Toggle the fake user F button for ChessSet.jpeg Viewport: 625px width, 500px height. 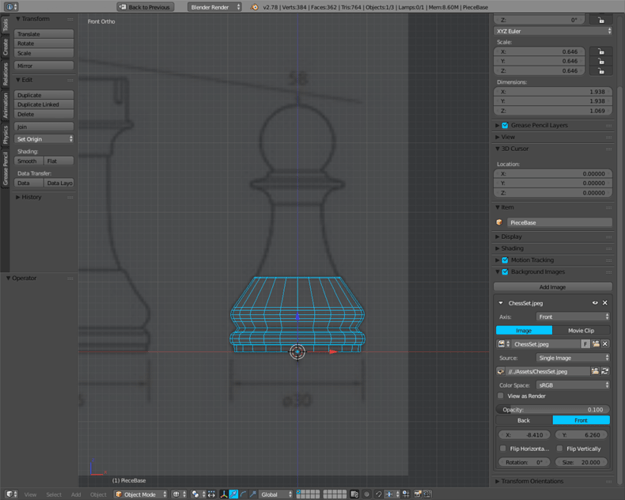coord(584,344)
